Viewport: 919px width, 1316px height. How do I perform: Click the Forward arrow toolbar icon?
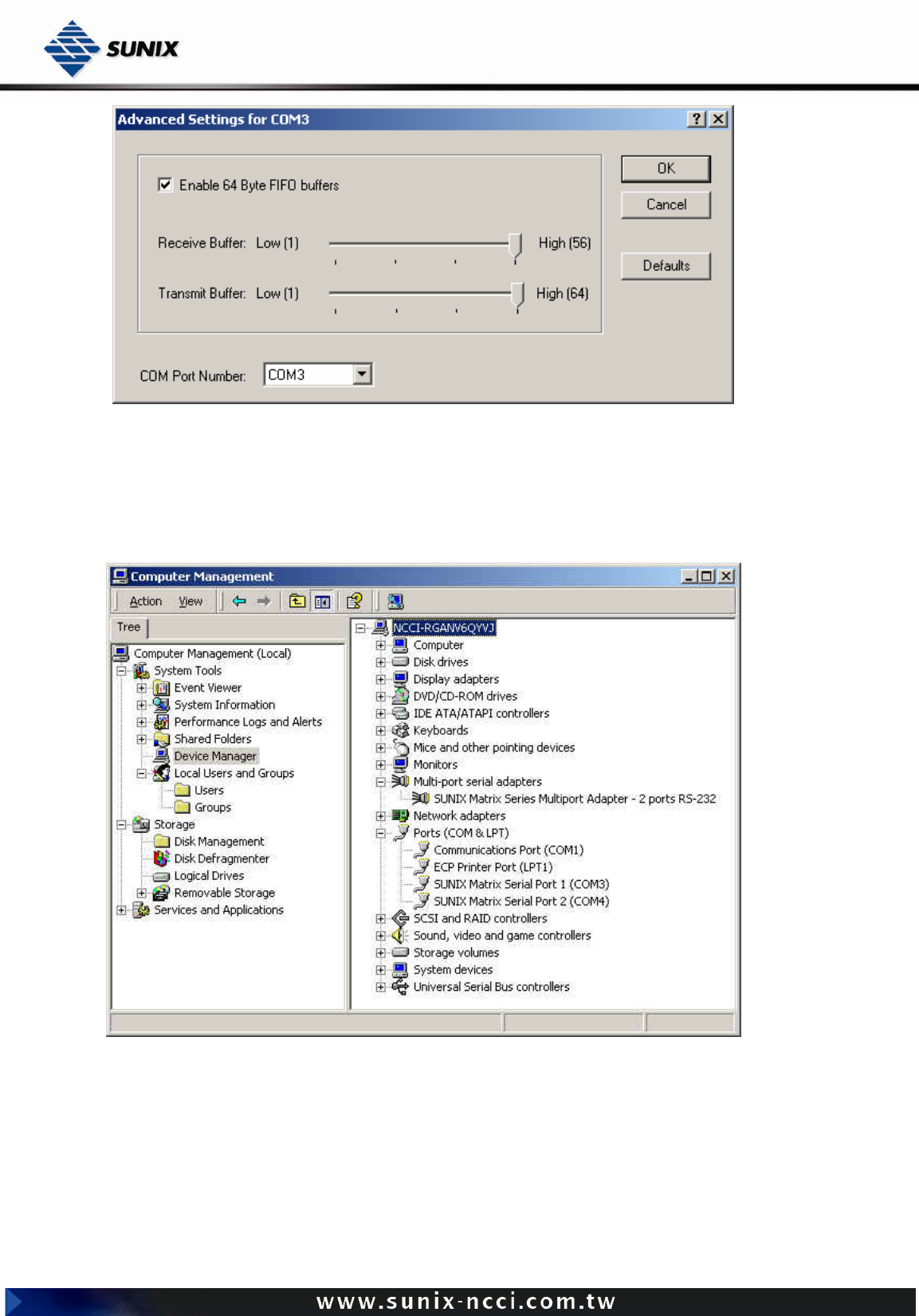pyautogui.click(x=264, y=601)
